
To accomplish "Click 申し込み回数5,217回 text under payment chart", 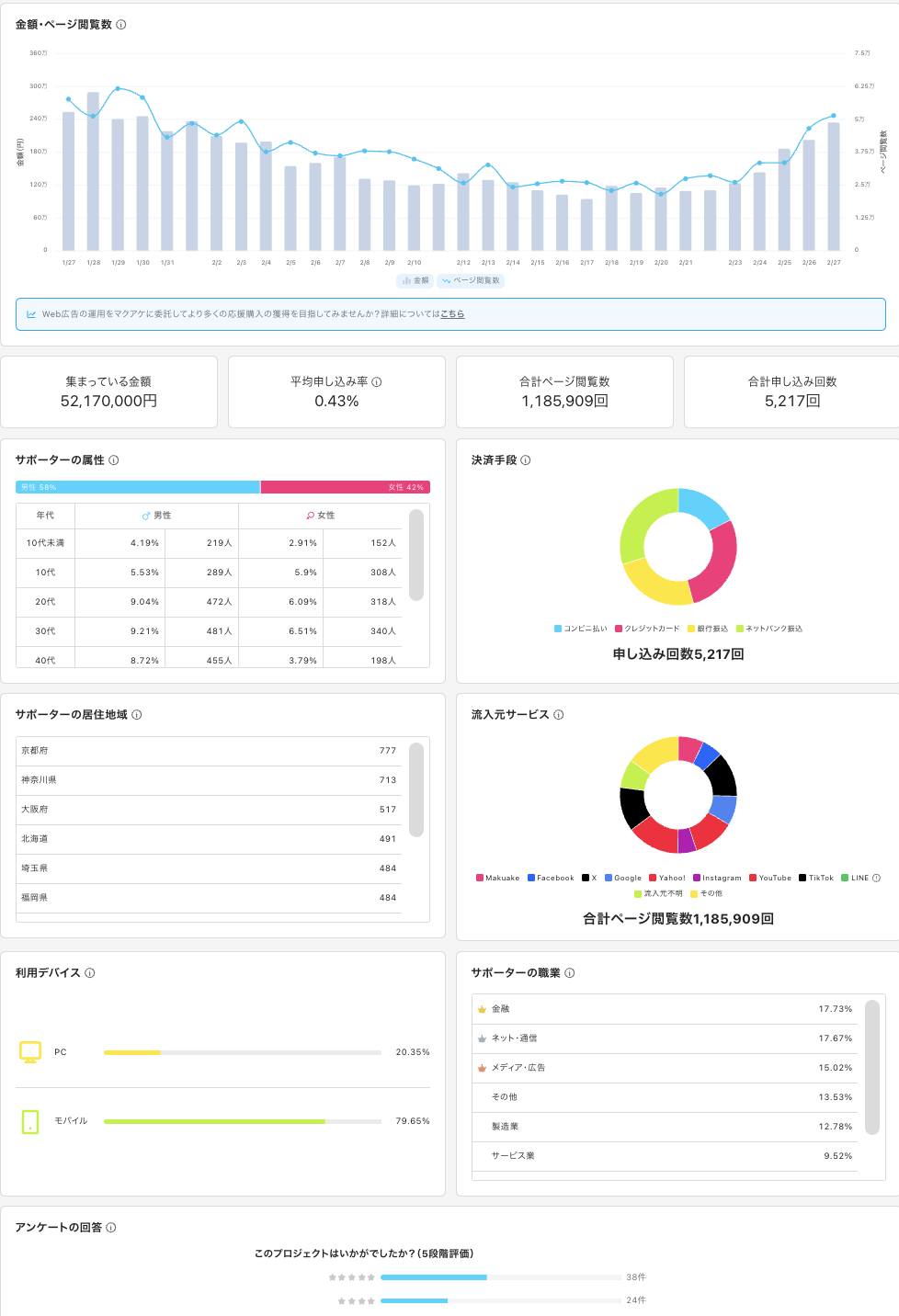I will [678, 654].
